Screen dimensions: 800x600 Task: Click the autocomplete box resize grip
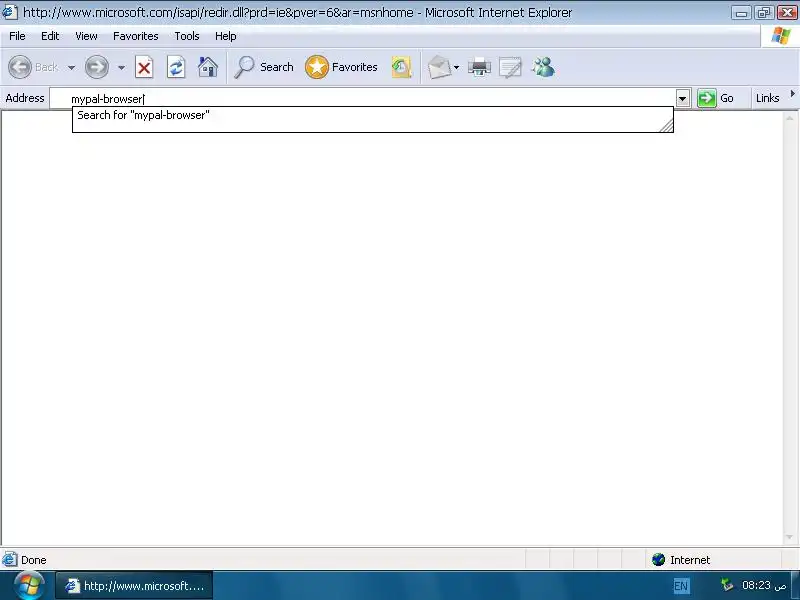point(666,125)
